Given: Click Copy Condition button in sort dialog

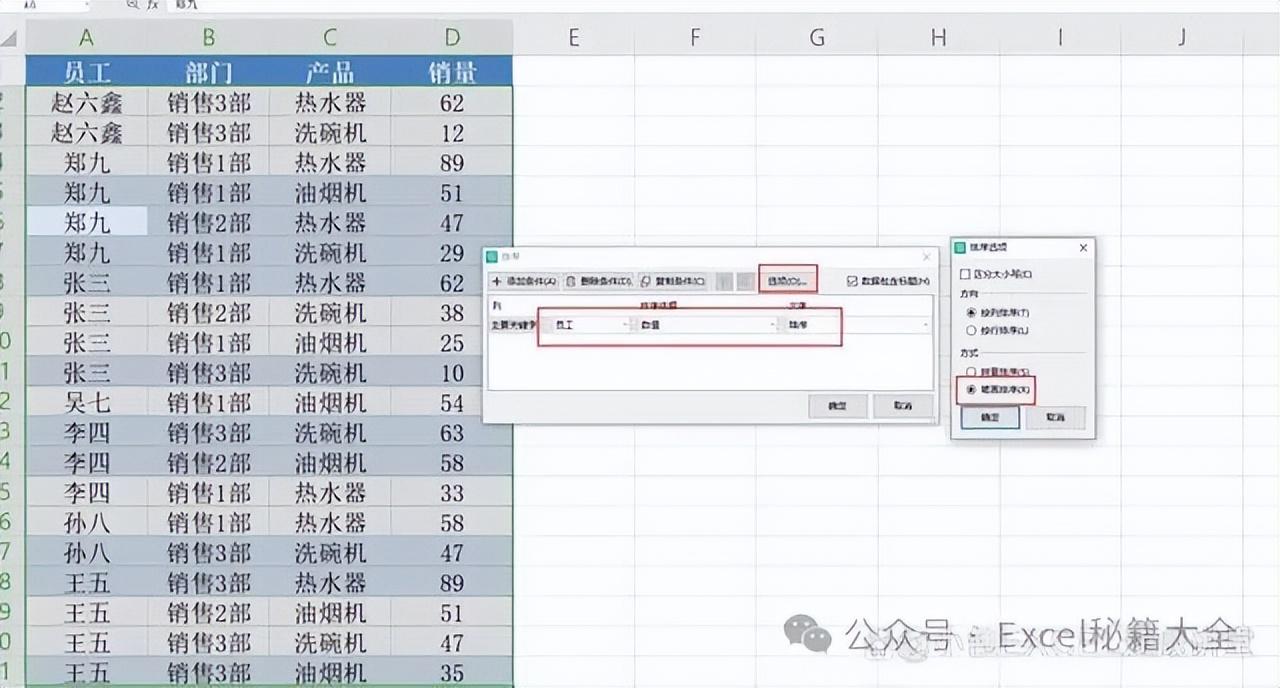Looking at the screenshot, I should (673, 281).
